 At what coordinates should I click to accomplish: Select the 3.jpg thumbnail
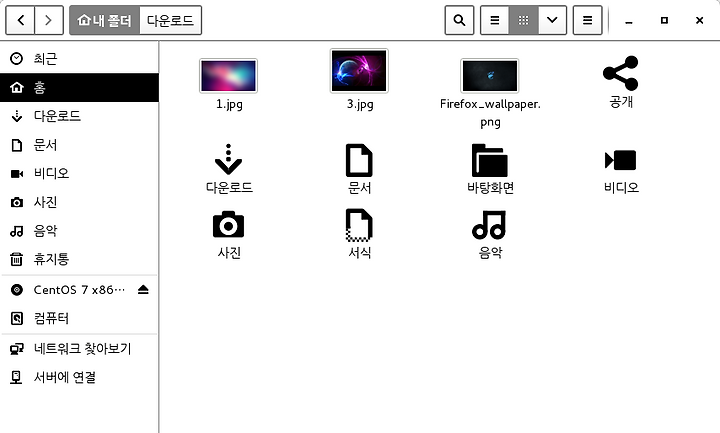pos(359,71)
